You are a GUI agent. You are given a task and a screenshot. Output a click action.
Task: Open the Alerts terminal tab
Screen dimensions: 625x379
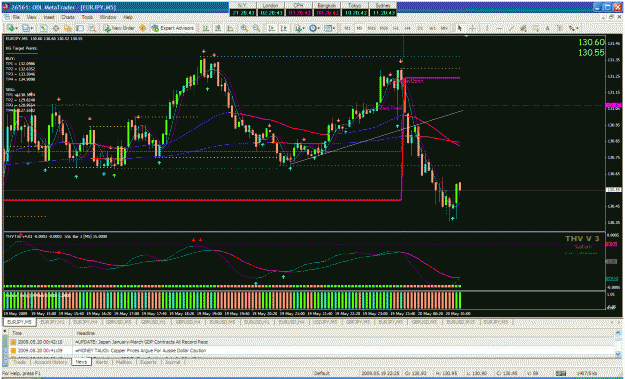102,362
